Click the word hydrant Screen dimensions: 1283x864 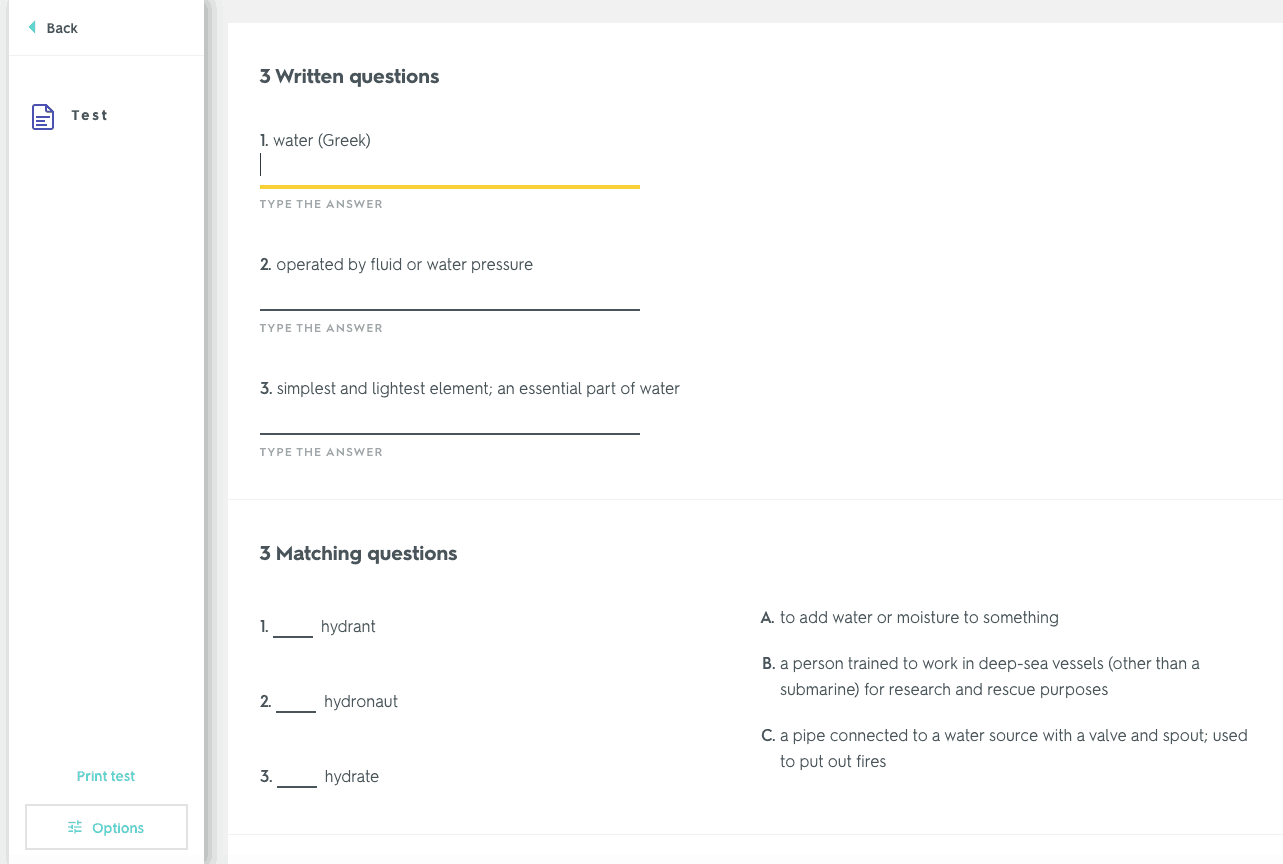coord(348,627)
